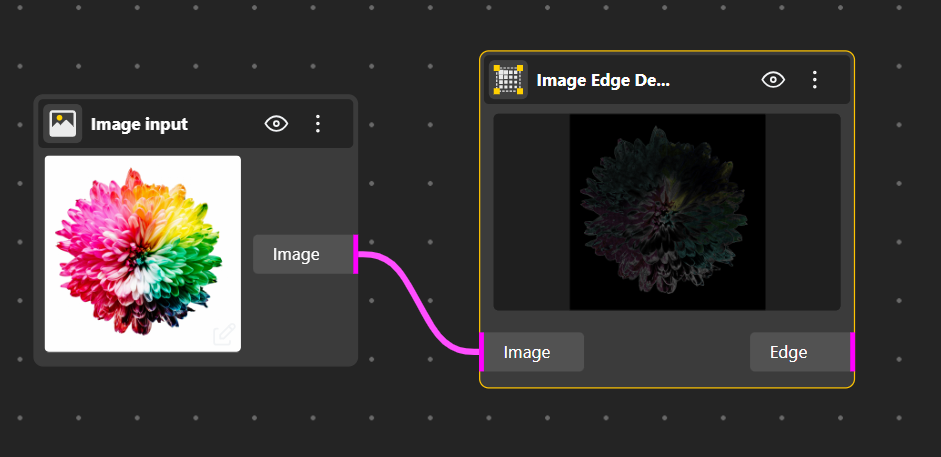The height and width of the screenshot is (457, 941).
Task: Open the three-dot menu on Image input node
Action: [318, 124]
